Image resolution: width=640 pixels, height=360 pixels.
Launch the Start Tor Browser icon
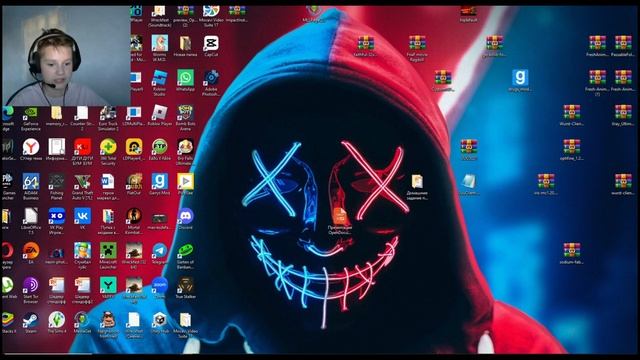[31, 285]
